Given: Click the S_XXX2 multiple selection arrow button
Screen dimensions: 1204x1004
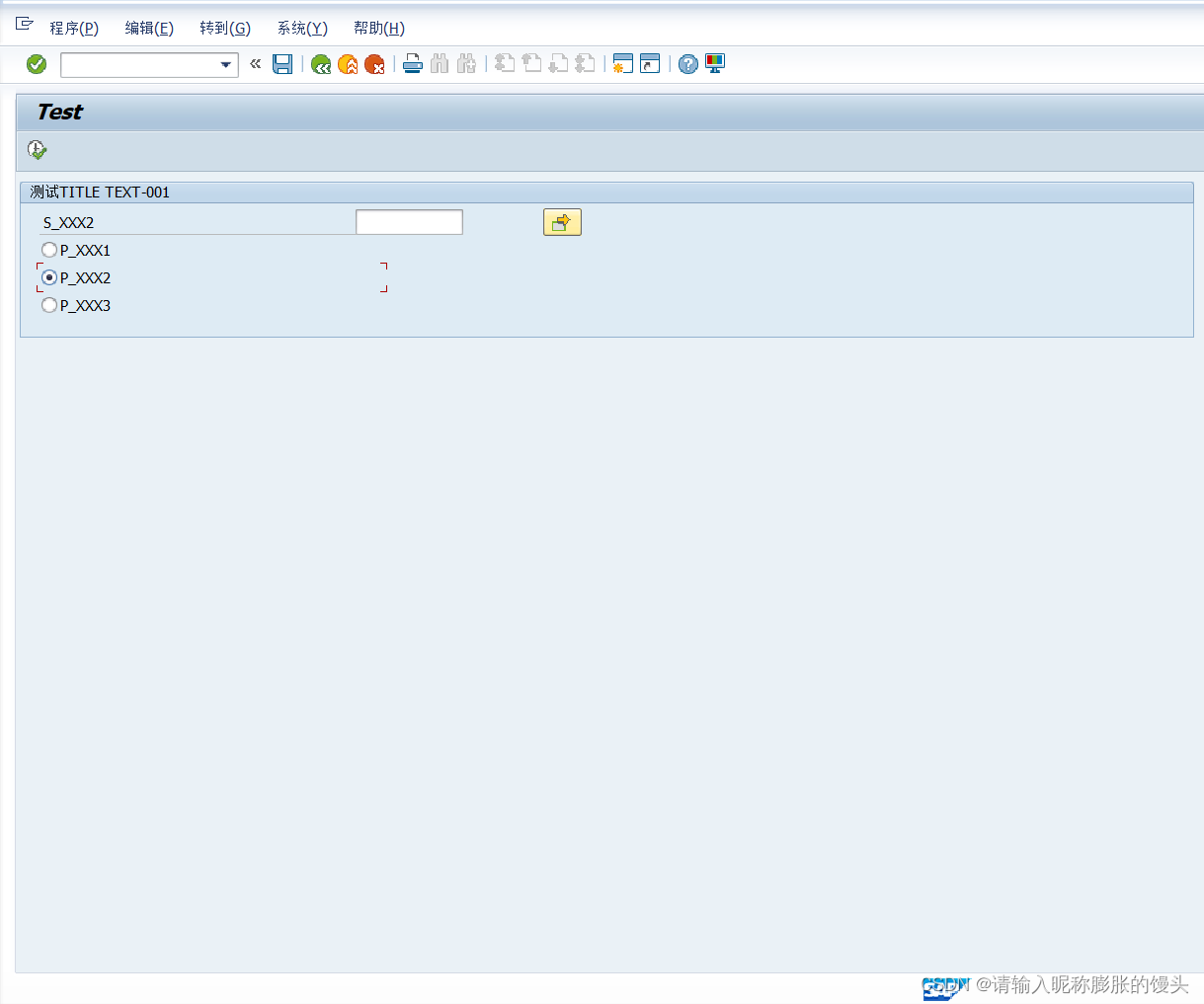Looking at the screenshot, I should point(562,222).
